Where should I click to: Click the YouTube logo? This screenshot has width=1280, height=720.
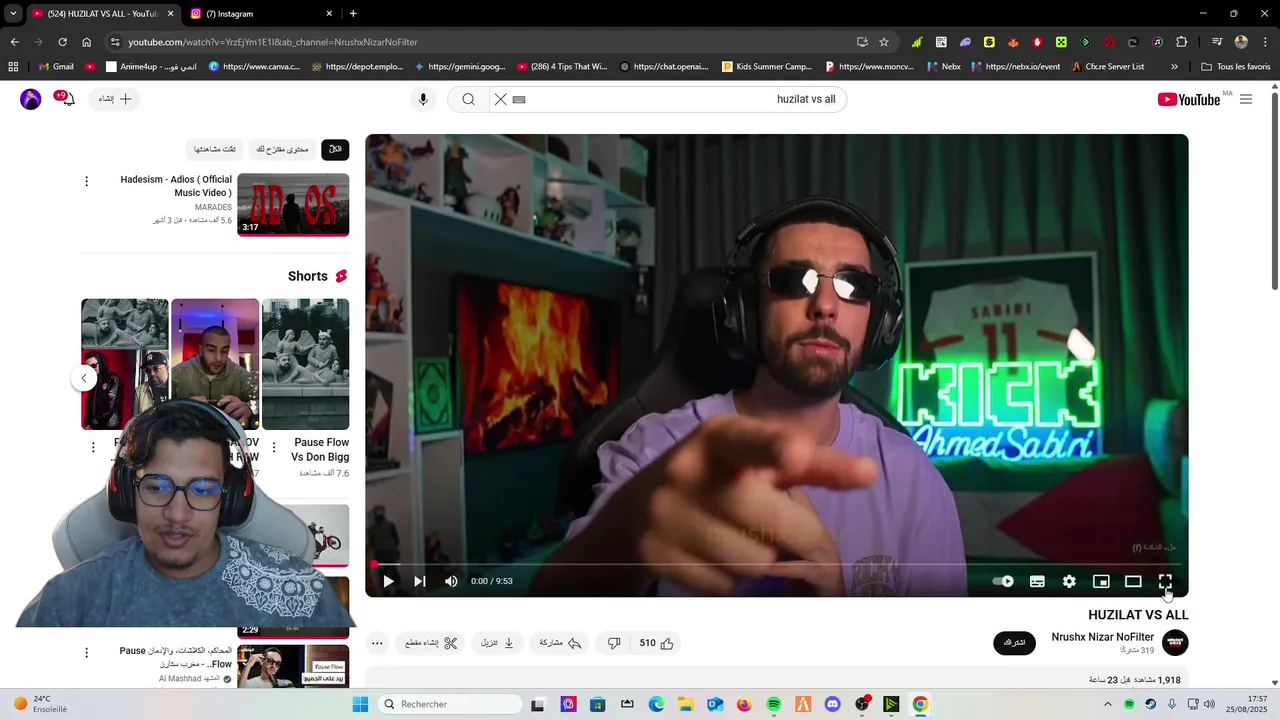pyautogui.click(x=1189, y=99)
